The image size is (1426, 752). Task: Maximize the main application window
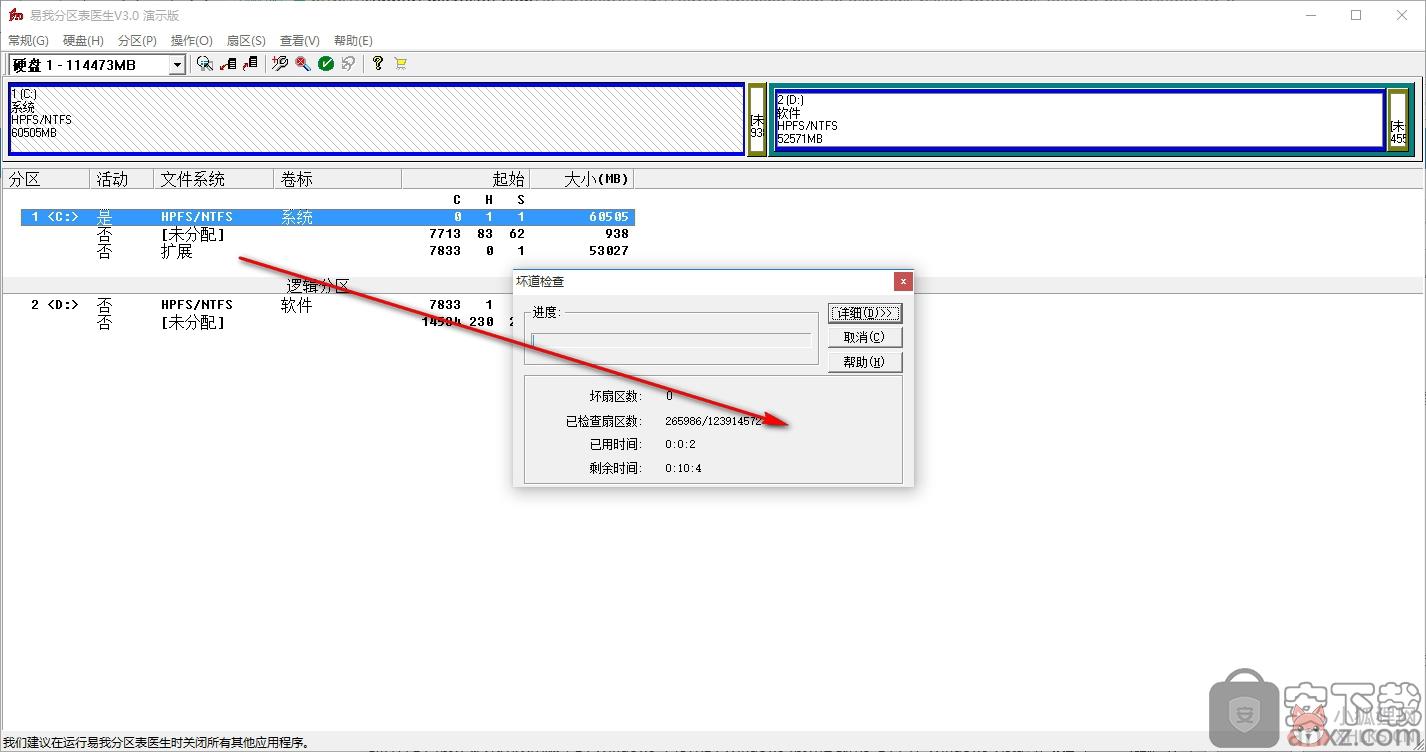(x=1356, y=15)
